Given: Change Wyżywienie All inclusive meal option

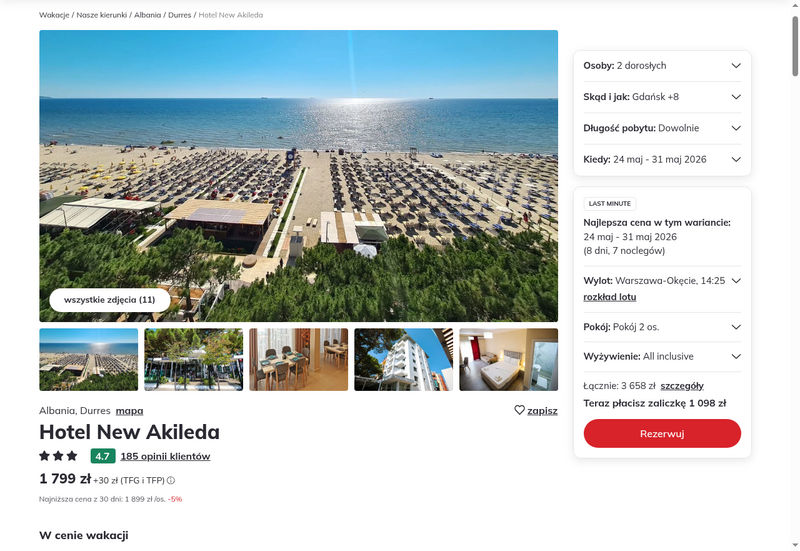Looking at the screenshot, I should tap(662, 357).
